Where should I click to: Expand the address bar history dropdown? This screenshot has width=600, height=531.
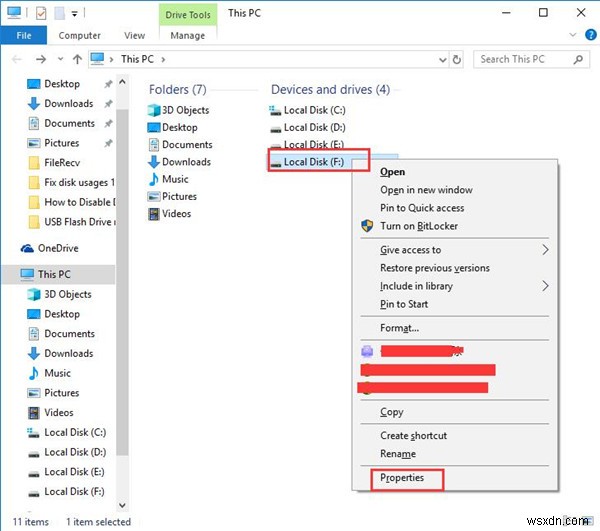click(443, 60)
